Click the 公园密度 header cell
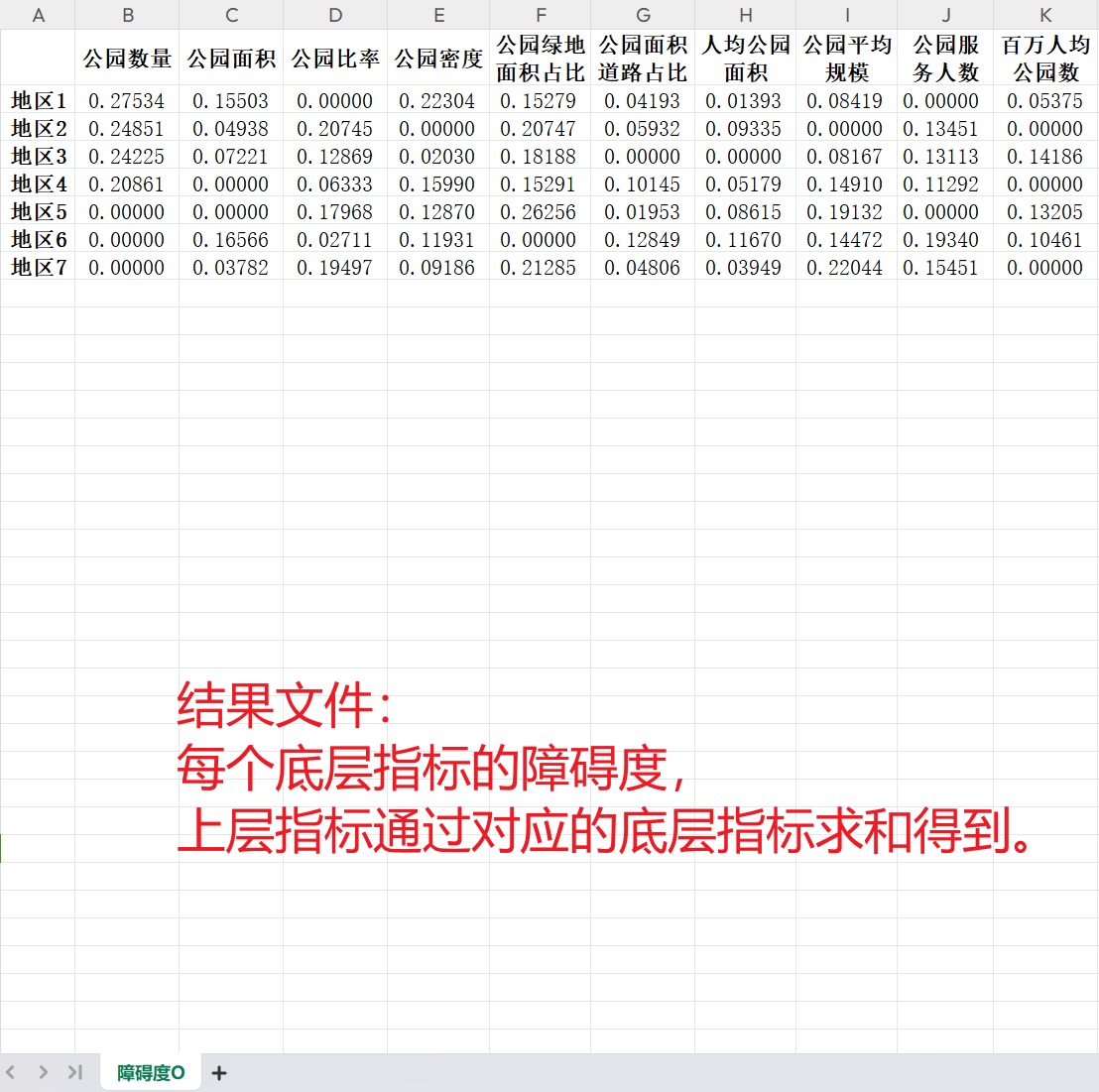 (x=438, y=59)
